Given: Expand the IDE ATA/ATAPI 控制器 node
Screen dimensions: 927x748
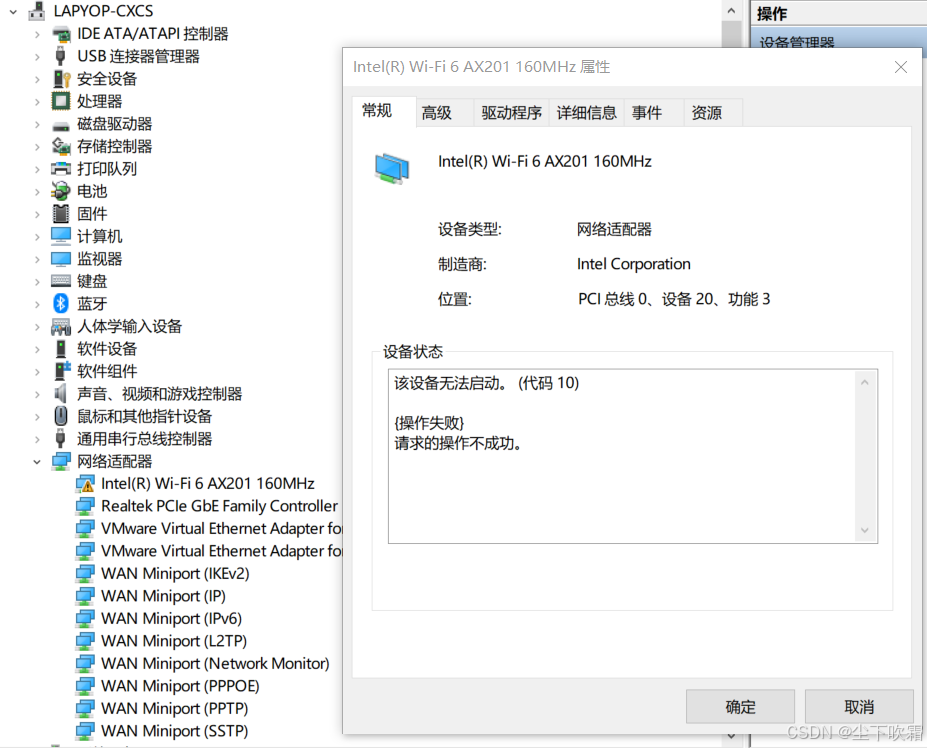Looking at the screenshot, I should pyautogui.click(x=37, y=34).
